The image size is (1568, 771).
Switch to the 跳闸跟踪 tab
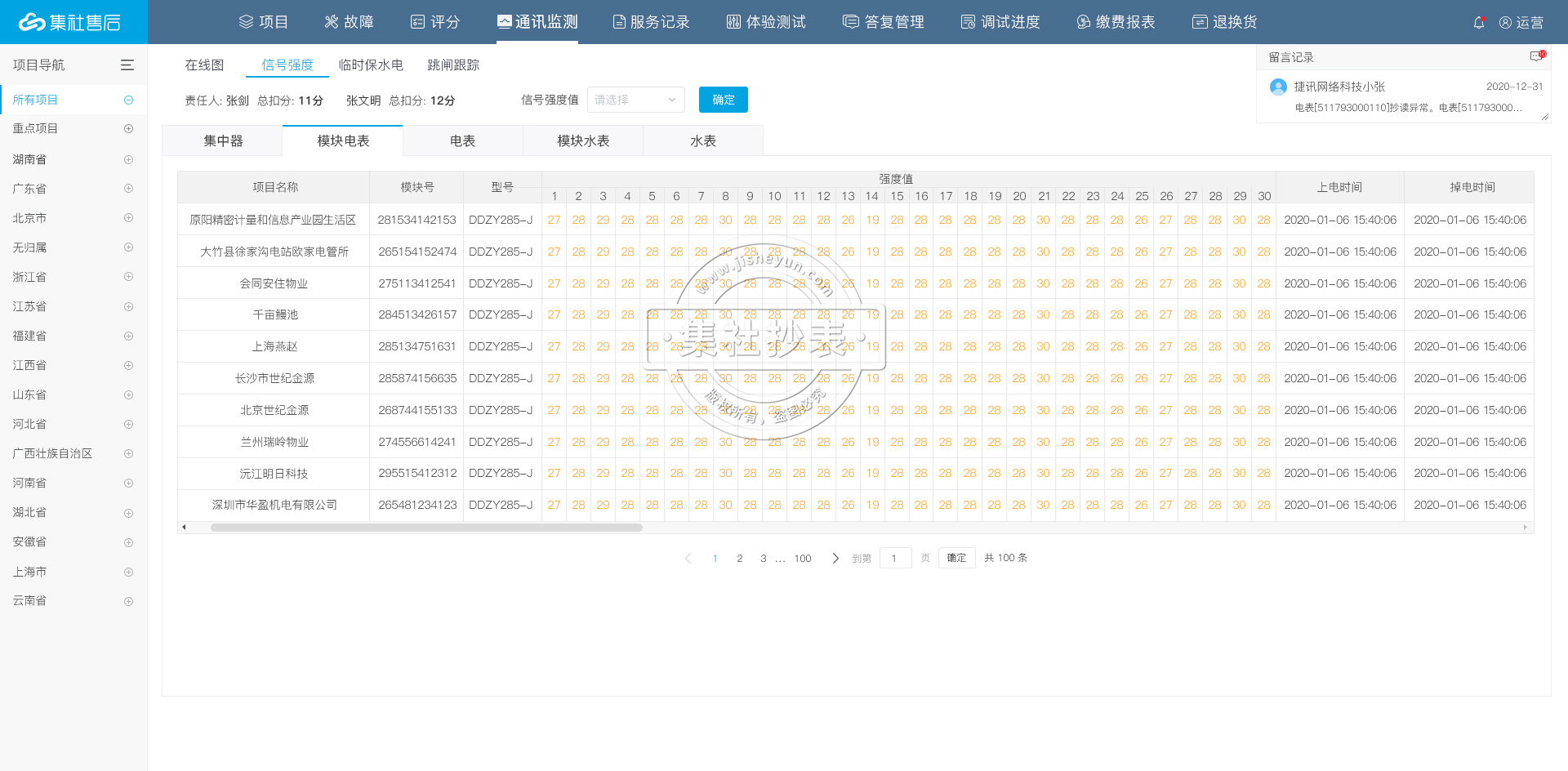coord(454,65)
